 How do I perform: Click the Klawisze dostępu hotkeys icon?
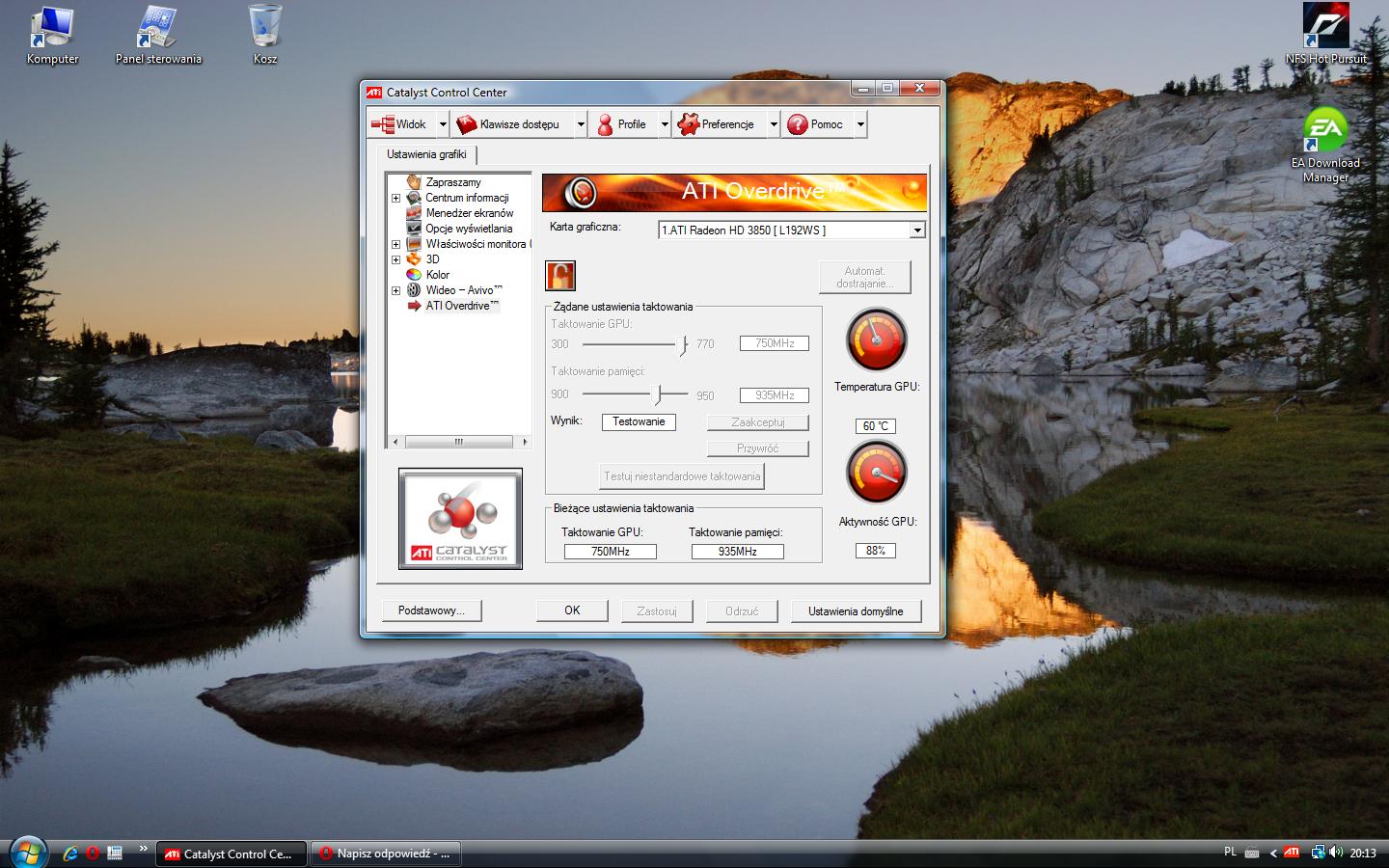[x=467, y=124]
